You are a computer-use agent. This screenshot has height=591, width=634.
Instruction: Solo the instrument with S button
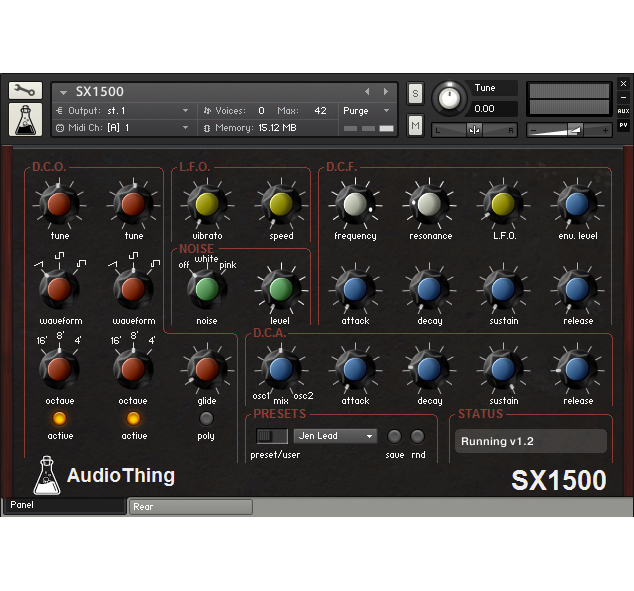coord(415,93)
